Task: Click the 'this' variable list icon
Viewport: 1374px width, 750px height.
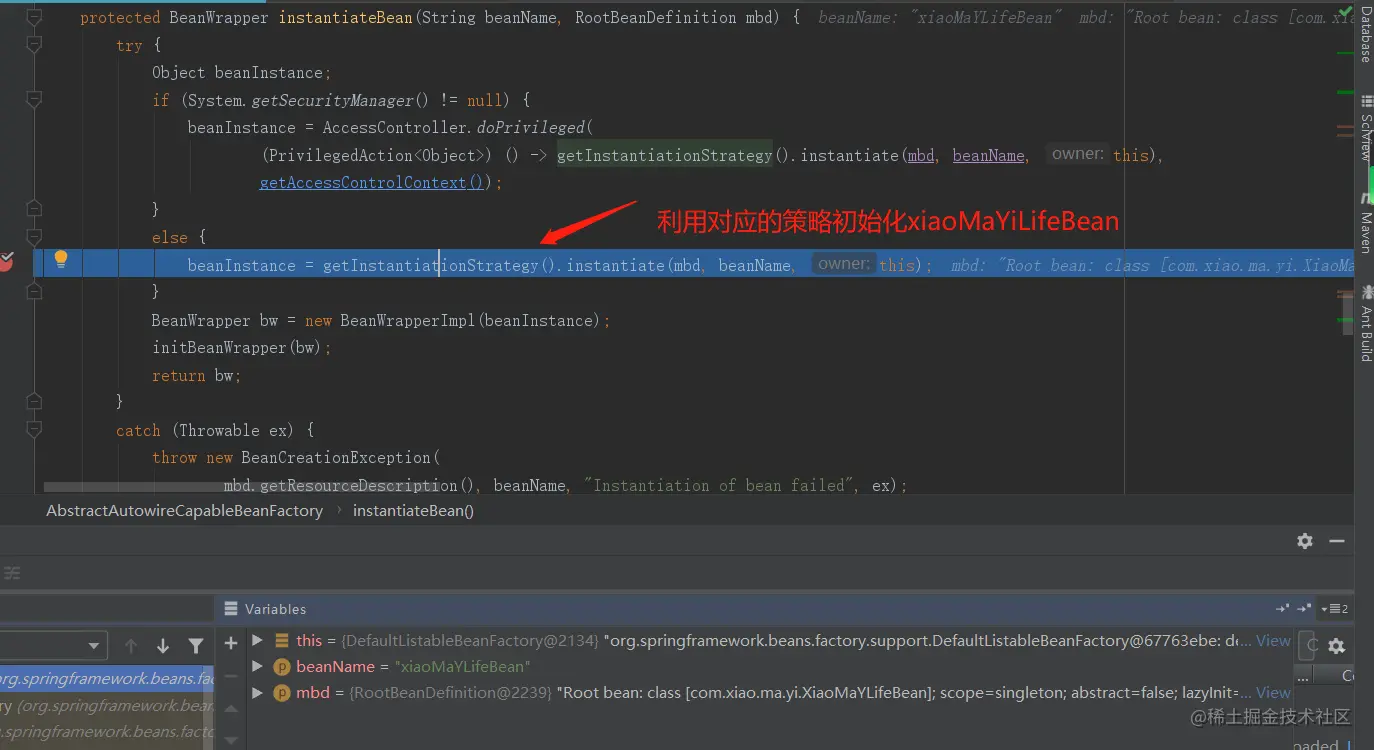Action: point(281,640)
